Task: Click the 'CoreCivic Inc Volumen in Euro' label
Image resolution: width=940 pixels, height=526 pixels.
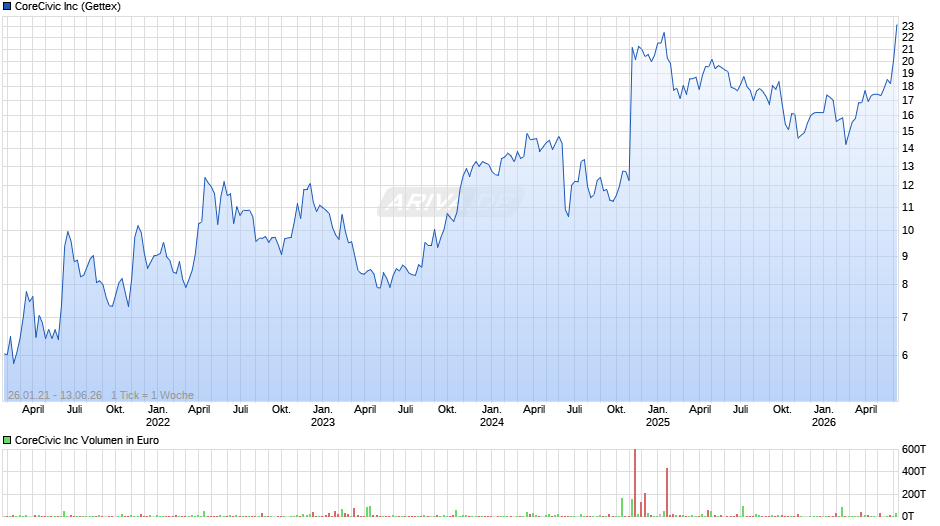Action: tap(87, 440)
